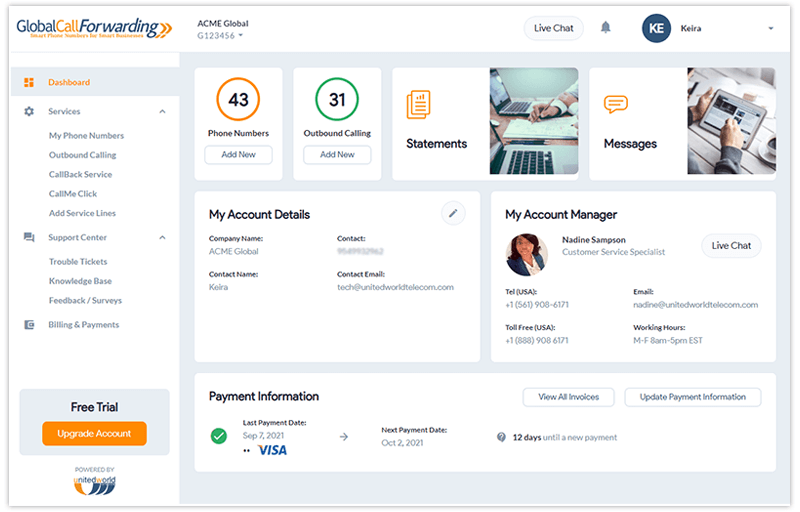The height and width of the screenshot is (512, 800).
Task: Click the Dashboard grid icon
Action: 29,82
